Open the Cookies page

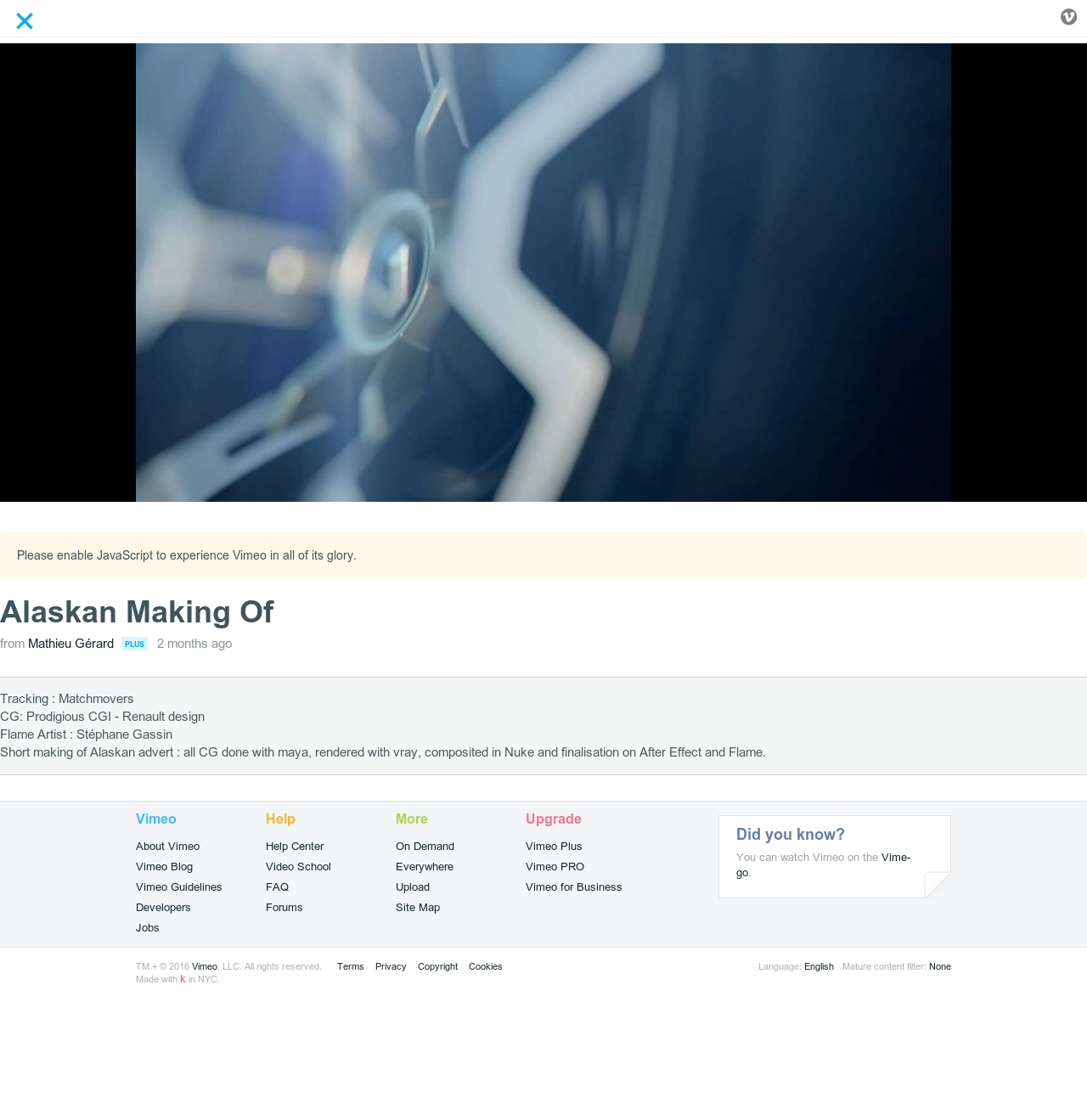click(486, 966)
